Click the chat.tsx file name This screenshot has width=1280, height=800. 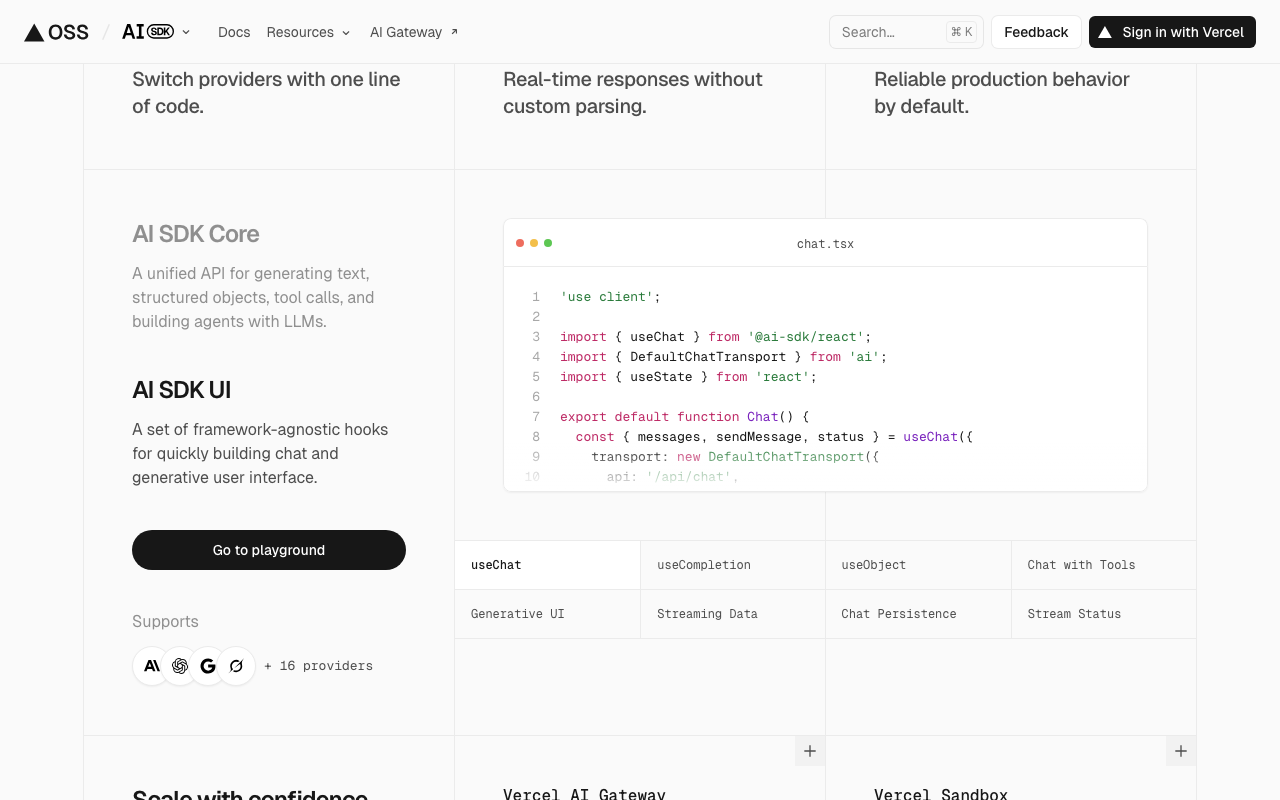pos(825,244)
